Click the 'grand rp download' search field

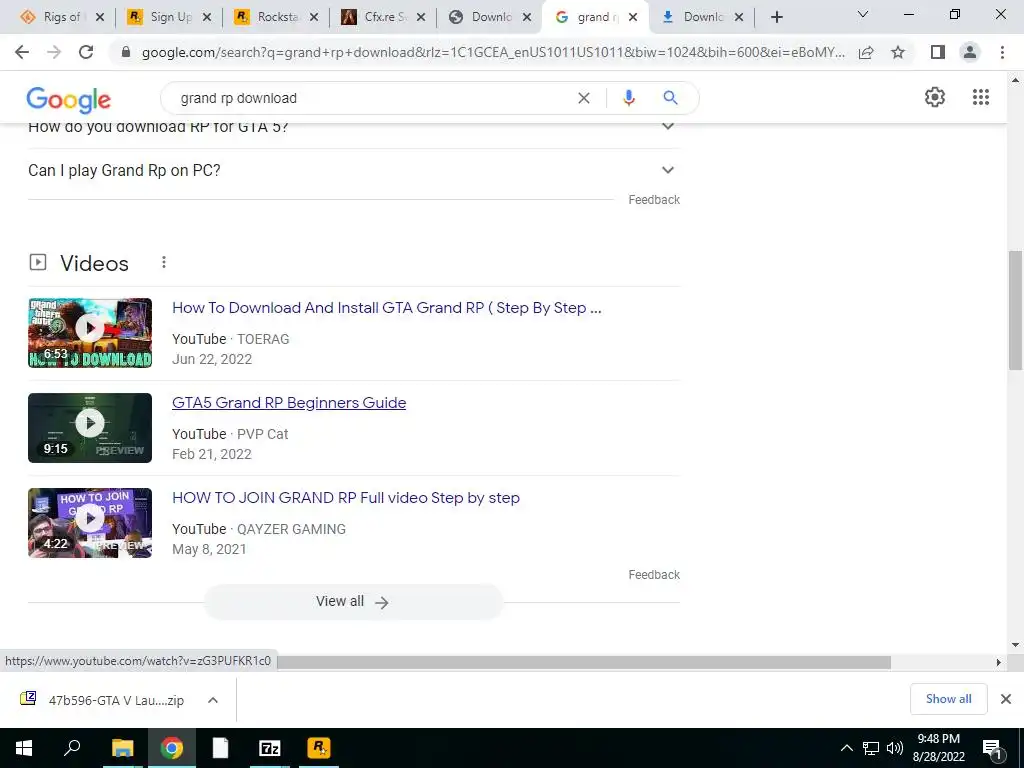[372, 98]
